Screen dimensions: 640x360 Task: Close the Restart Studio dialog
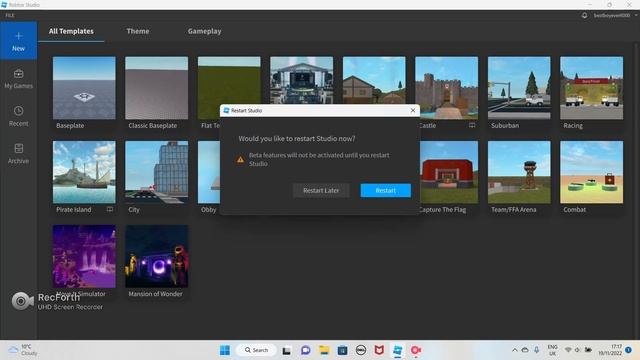413,110
